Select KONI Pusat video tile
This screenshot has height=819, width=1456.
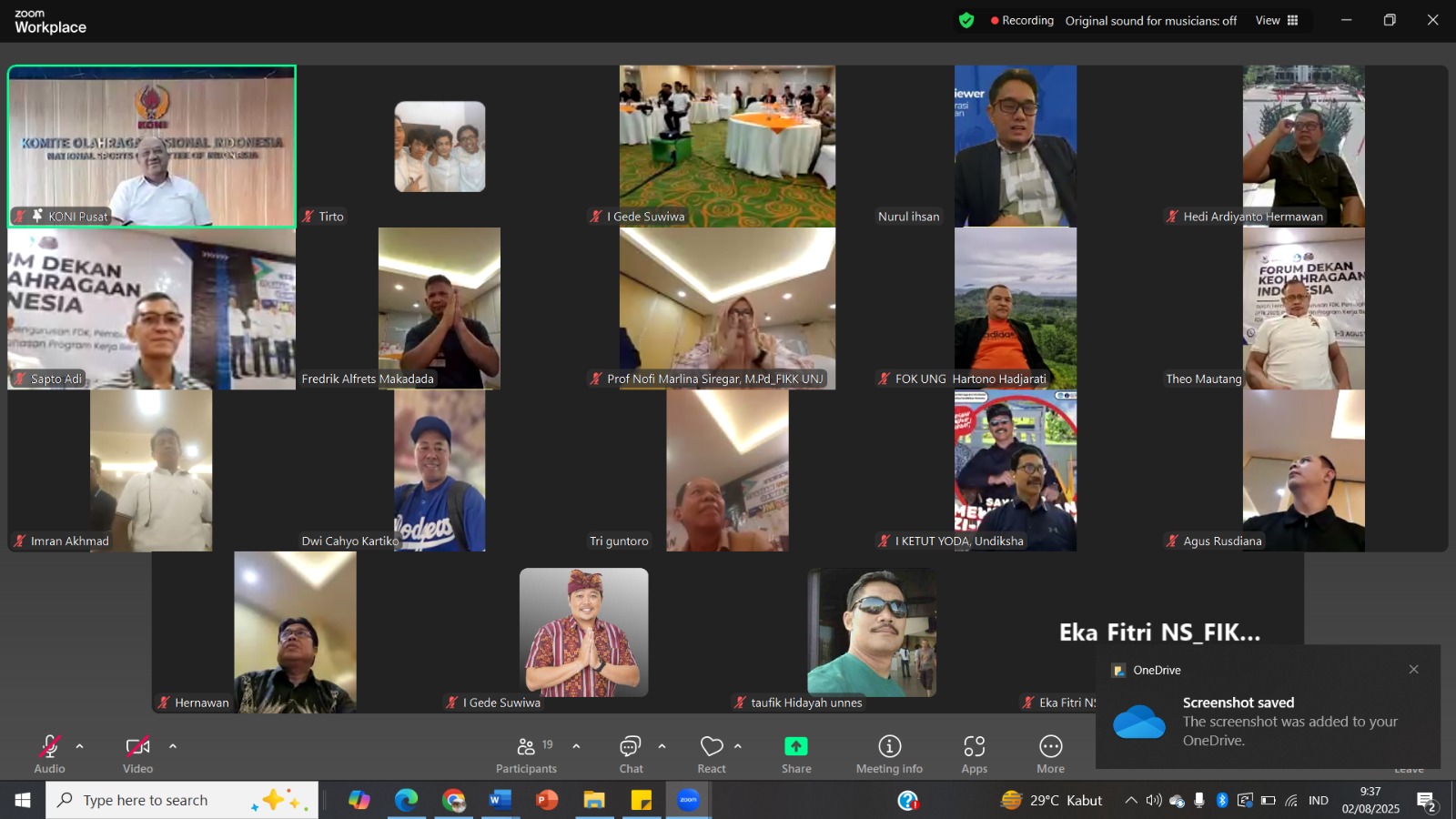pyautogui.click(x=152, y=146)
